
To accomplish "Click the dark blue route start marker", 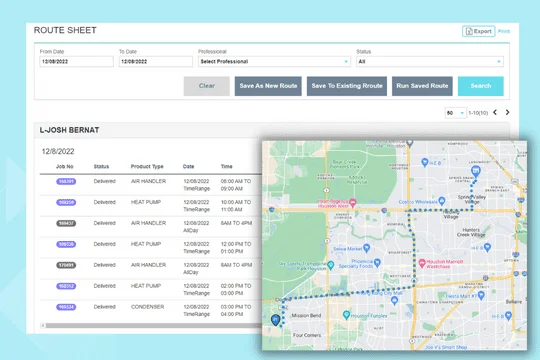I will [275, 320].
